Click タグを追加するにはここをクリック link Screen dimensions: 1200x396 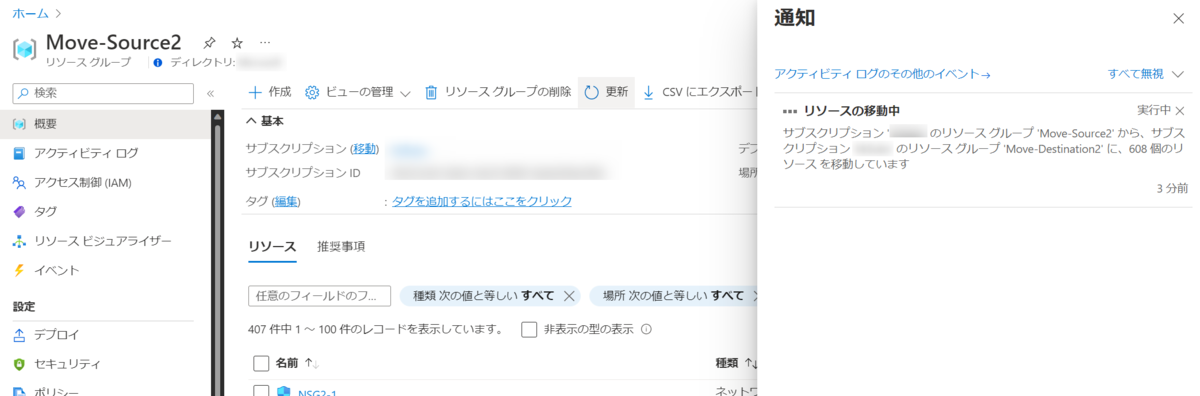click(x=482, y=201)
